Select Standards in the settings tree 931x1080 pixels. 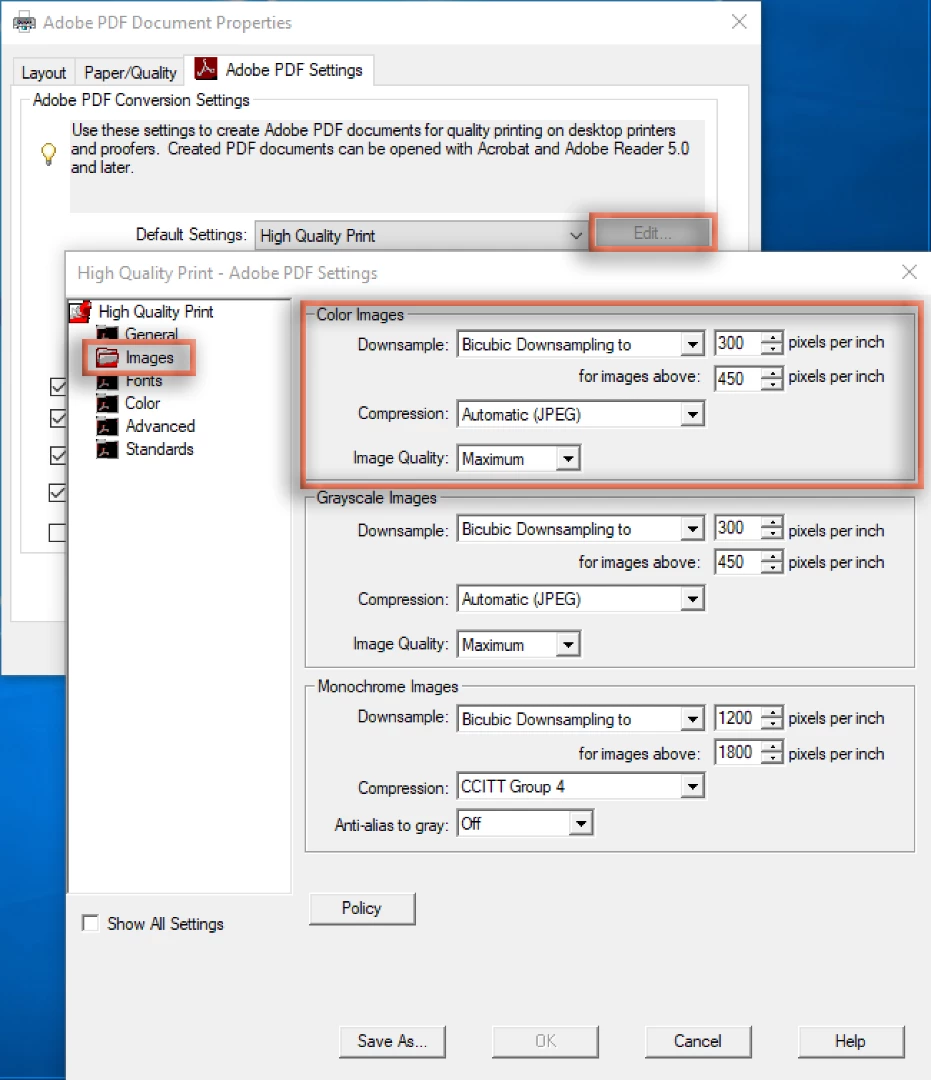(160, 449)
